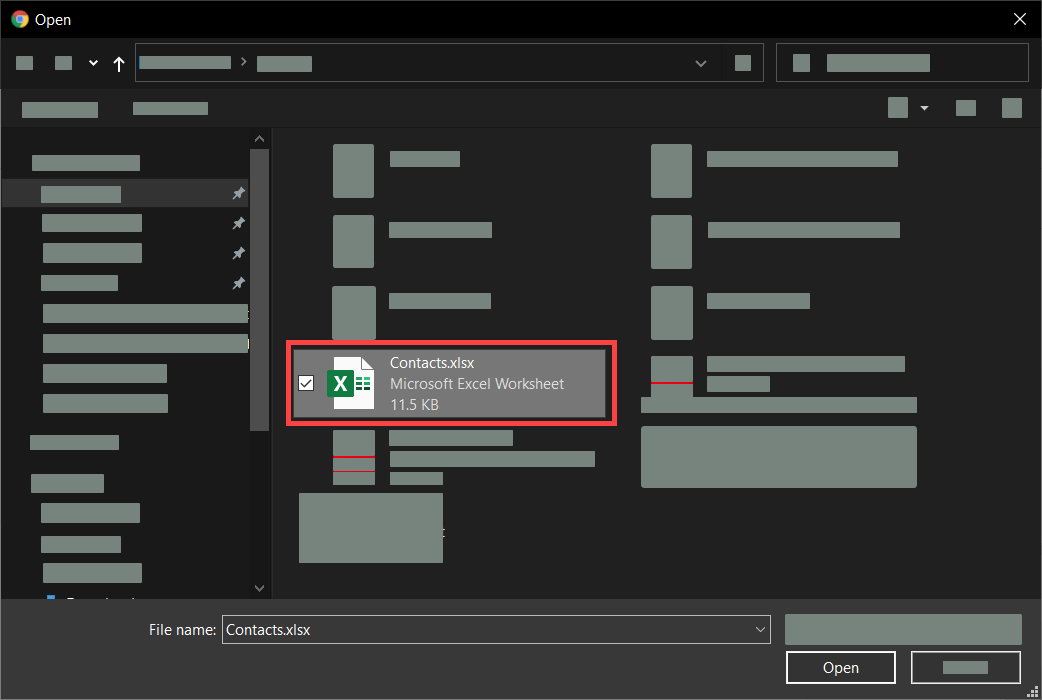Click inside the File name text field
1042x700 pixels.
(x=480, y=630)
